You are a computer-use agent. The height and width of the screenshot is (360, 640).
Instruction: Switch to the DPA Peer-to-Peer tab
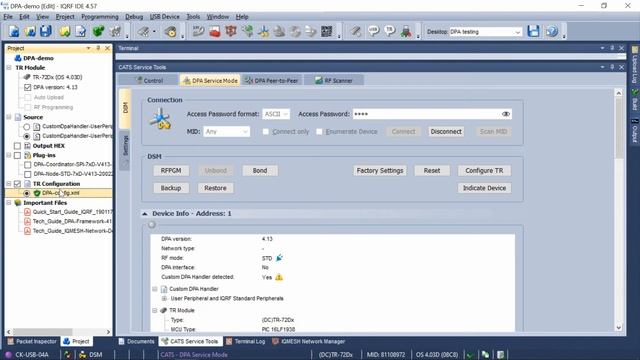click(271, 80)
